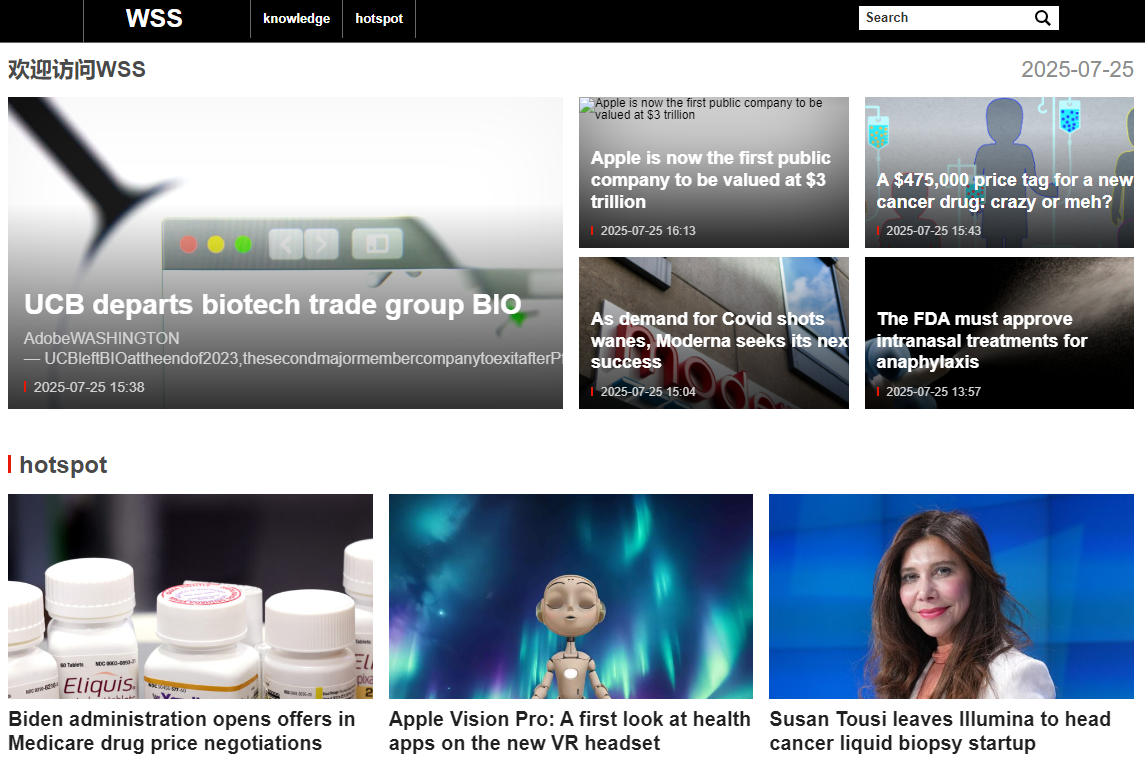Open the knowledge menu item
This screenshot has height=759, width=1145.
(x=296, y=18)
